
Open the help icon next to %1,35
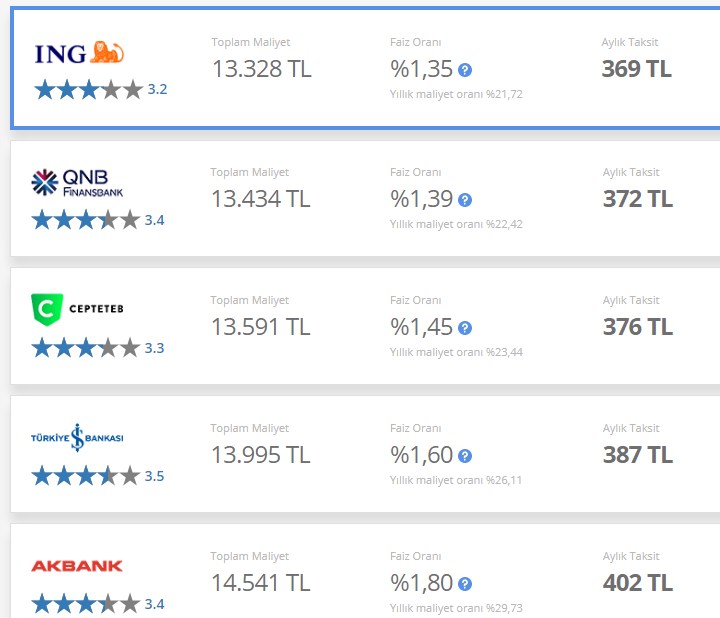465,70
